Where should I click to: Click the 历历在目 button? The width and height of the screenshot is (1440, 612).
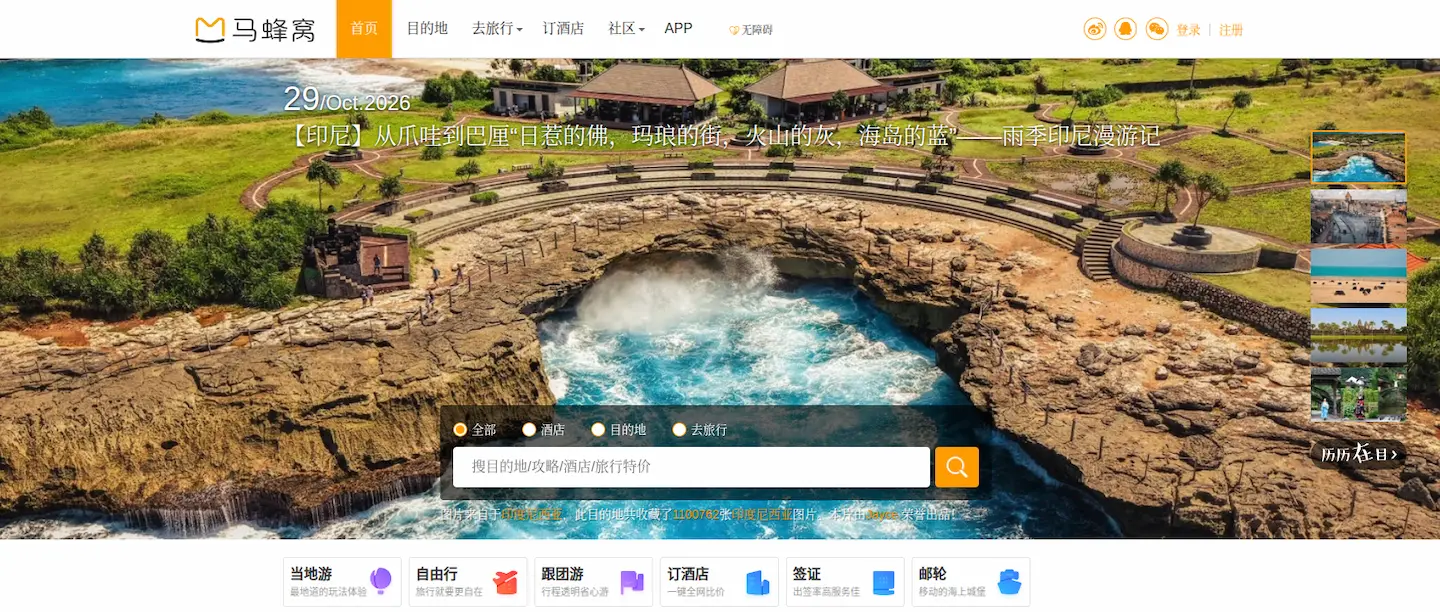pyautogui.click(x=1358, y=454)
